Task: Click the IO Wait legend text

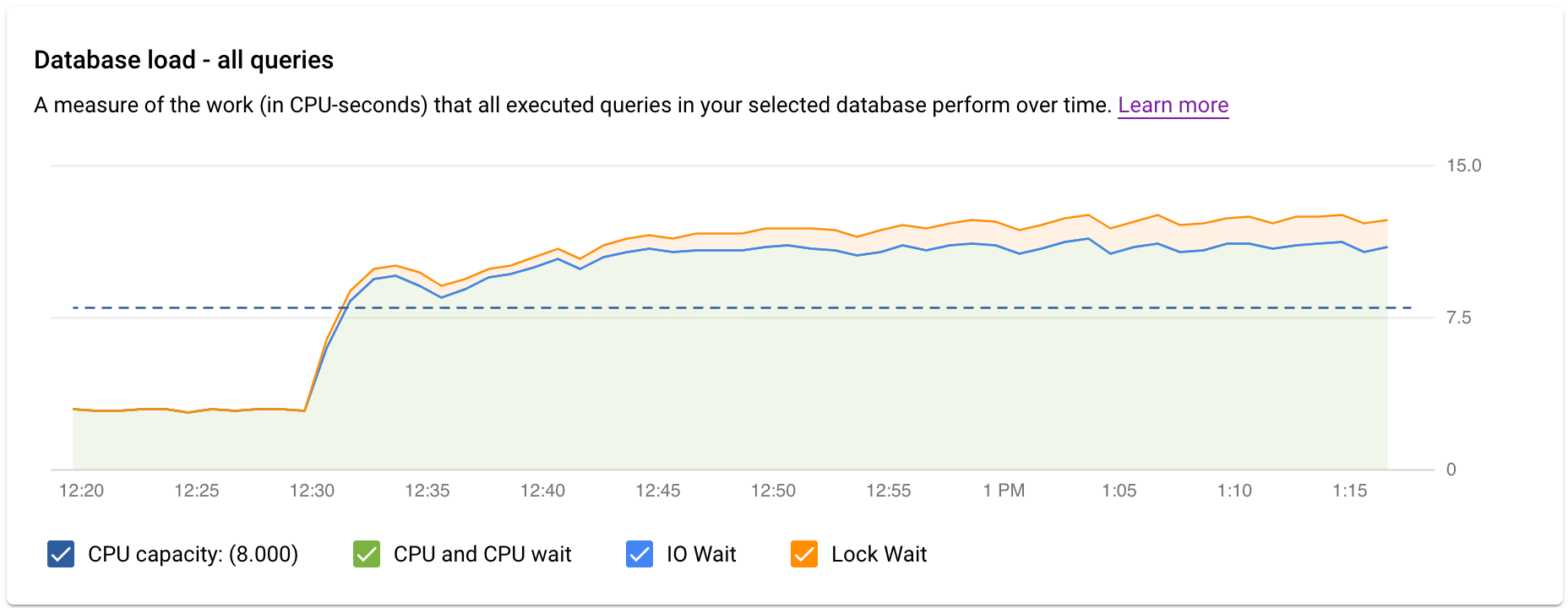Action: 702,555
